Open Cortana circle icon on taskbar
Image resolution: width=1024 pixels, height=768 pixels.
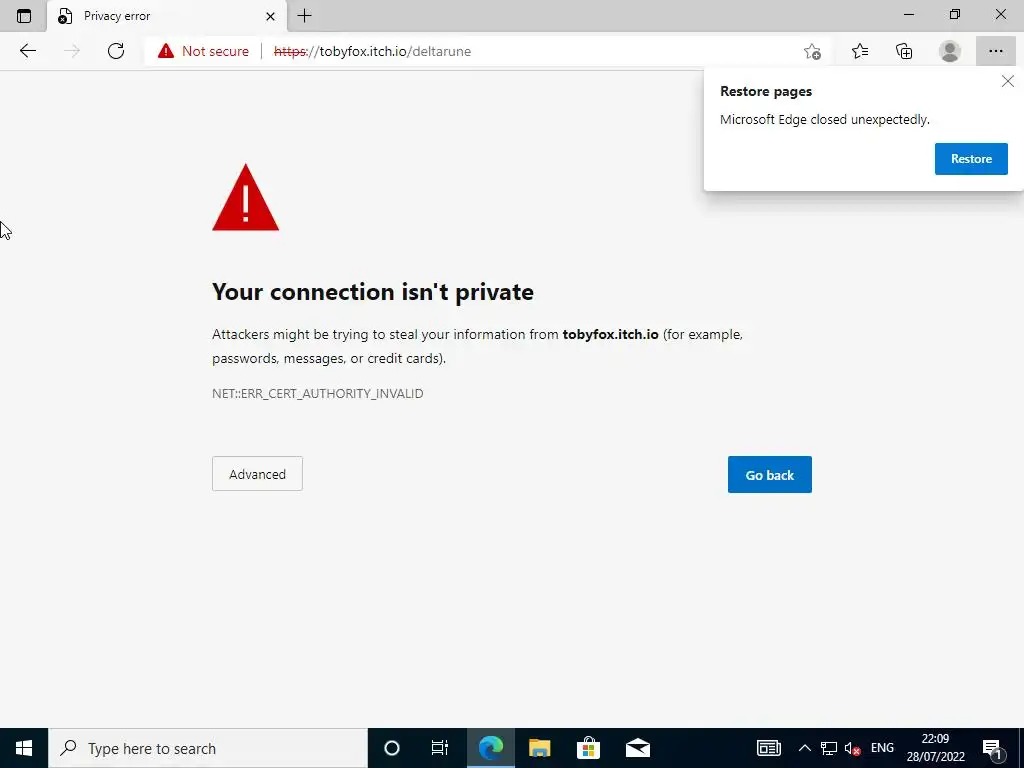click(392, 748)
